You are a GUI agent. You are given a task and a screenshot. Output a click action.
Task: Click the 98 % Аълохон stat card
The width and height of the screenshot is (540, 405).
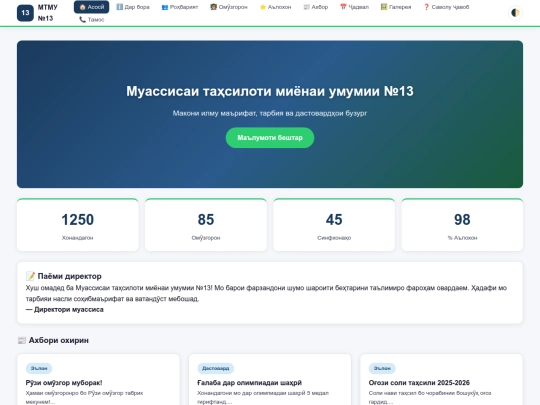tap(462, 225)
